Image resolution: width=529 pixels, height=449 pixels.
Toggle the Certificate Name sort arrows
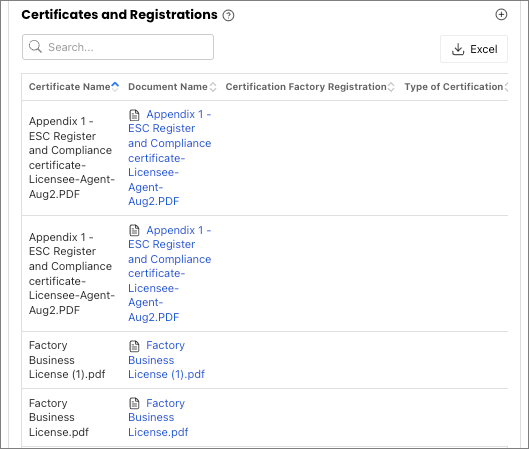coord(115,87)
